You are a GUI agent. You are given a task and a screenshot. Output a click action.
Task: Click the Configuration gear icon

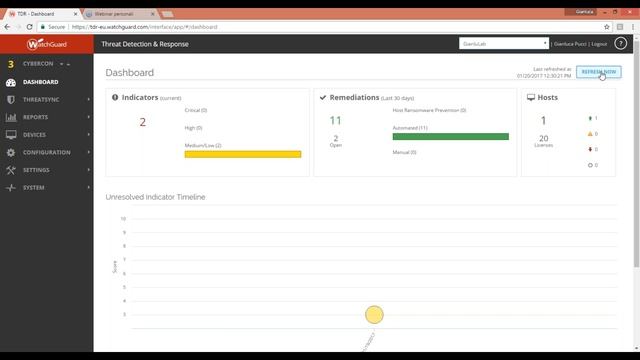(x=11, y=152)
